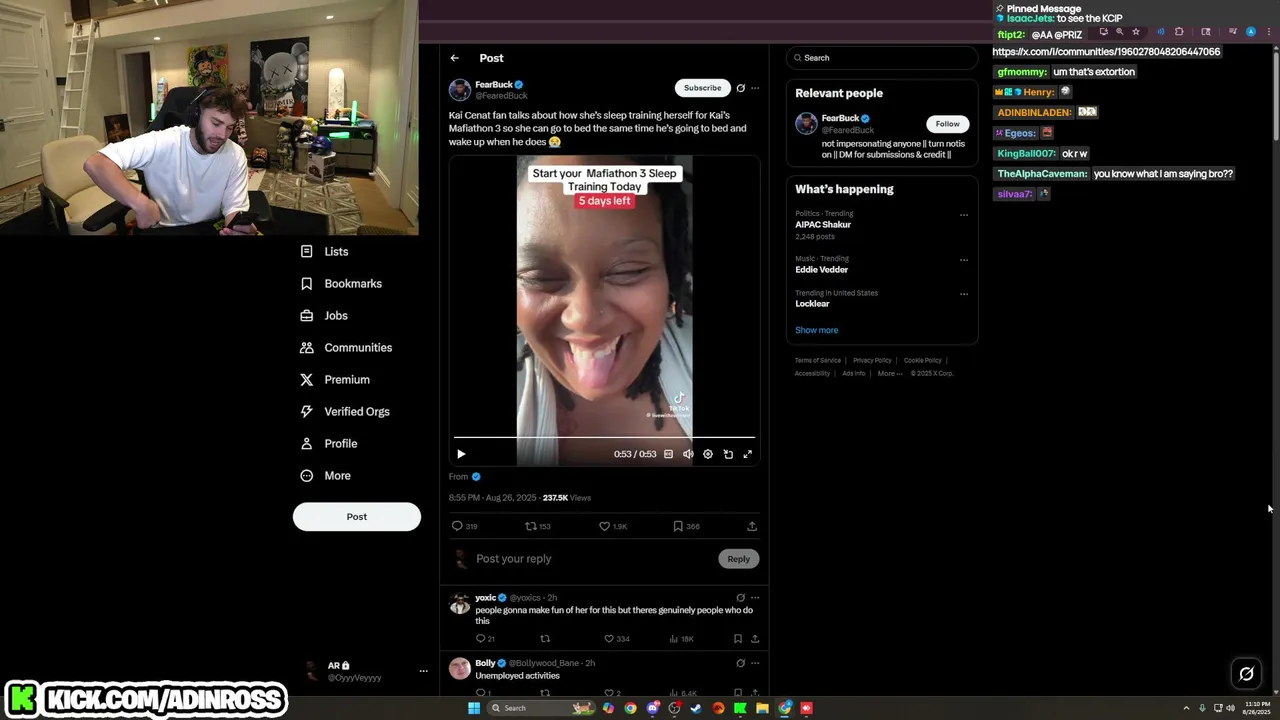This screenshot has width=1280, height=720.
Task: Open Windows Start menu
Action: (474, 708)
